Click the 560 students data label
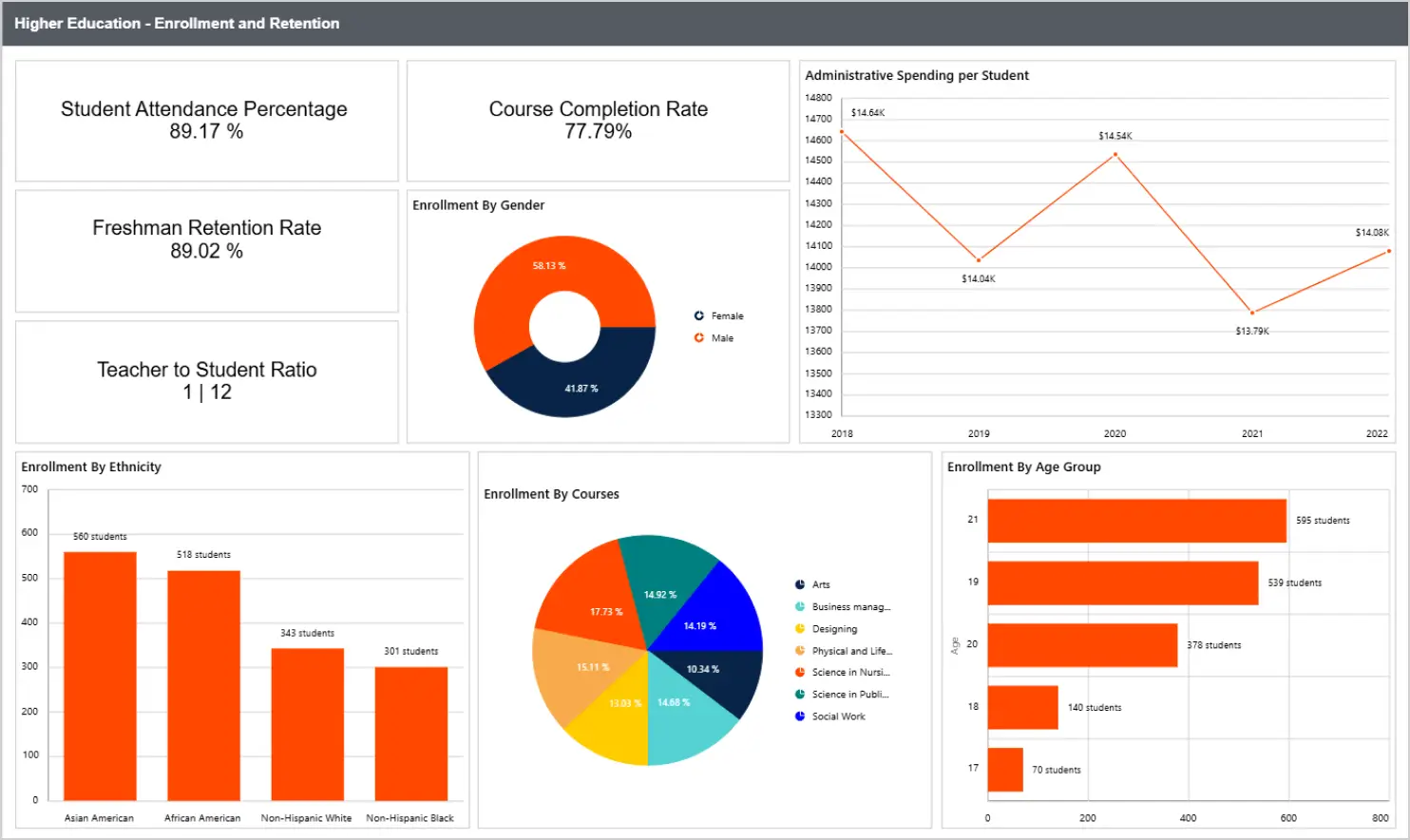 (100, 537)
